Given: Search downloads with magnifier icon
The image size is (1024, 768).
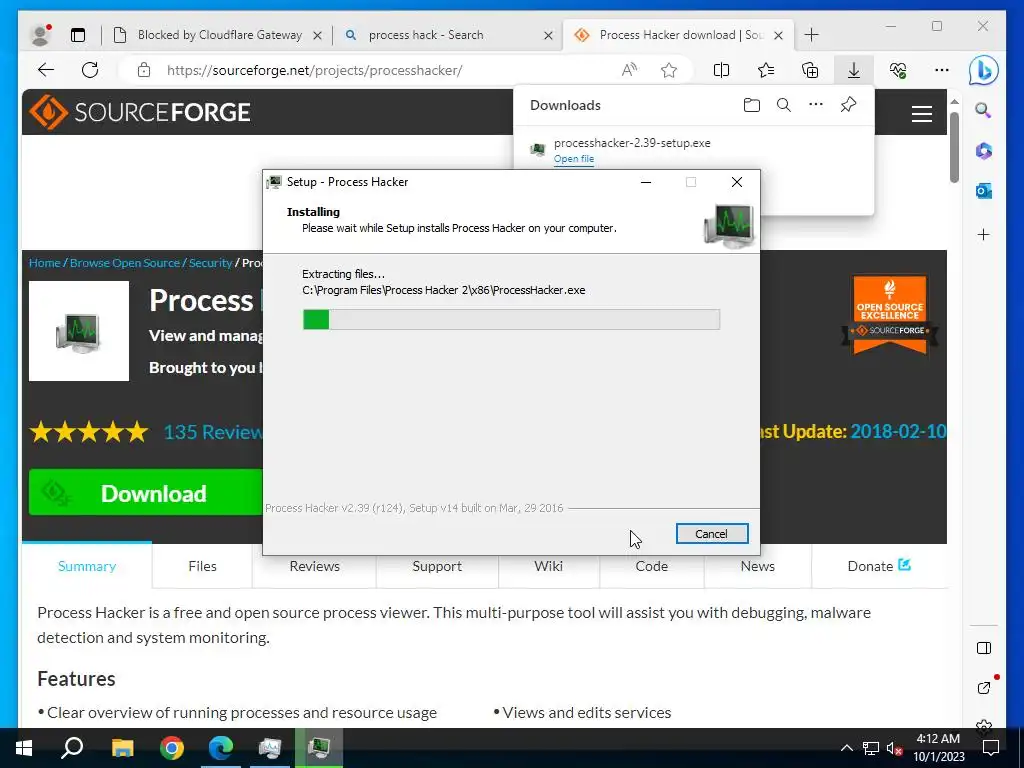Looking at the screenshot, I should (784, 105).
